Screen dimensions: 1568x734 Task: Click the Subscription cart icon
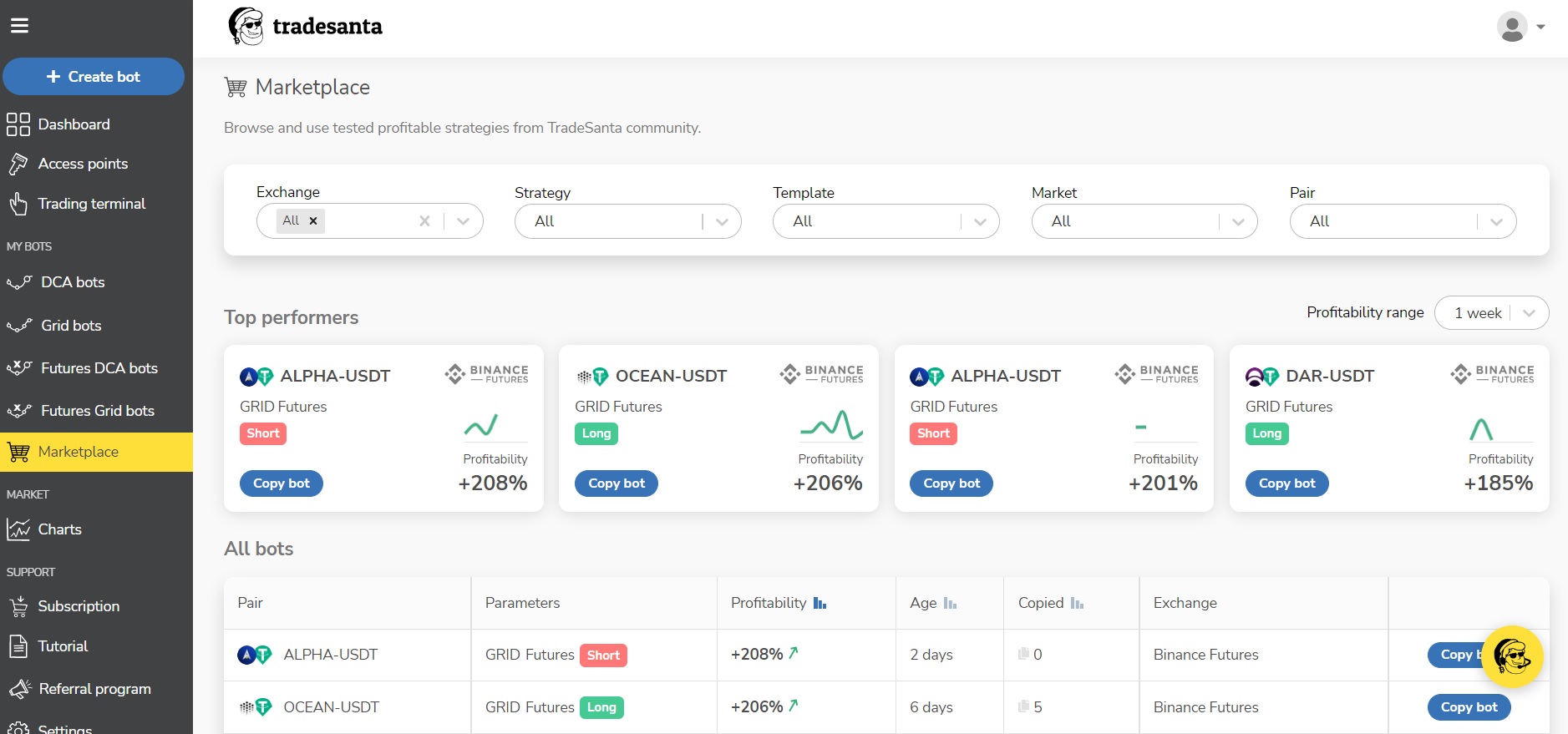click(18, 606)
